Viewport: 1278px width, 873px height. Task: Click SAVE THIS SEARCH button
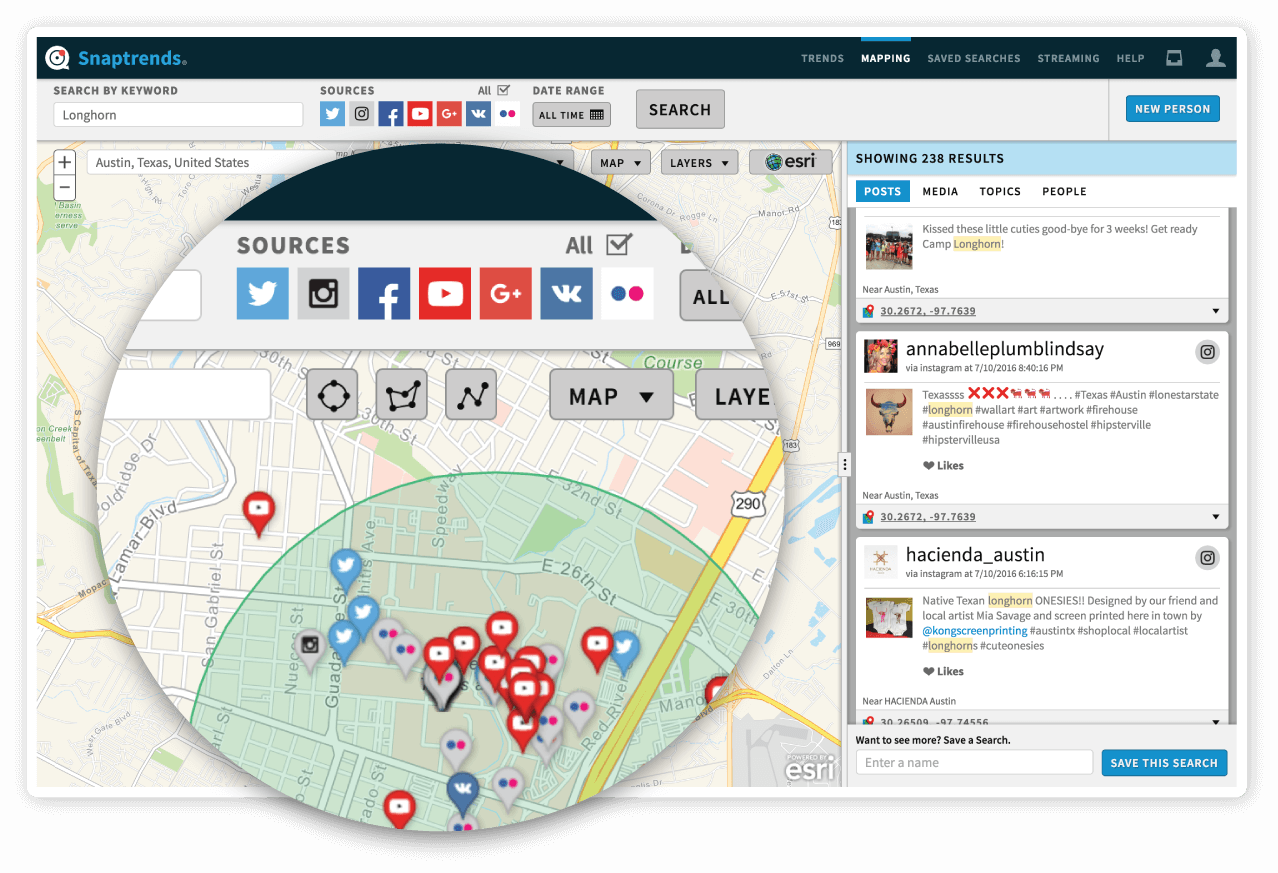[x=1164, y=763]
